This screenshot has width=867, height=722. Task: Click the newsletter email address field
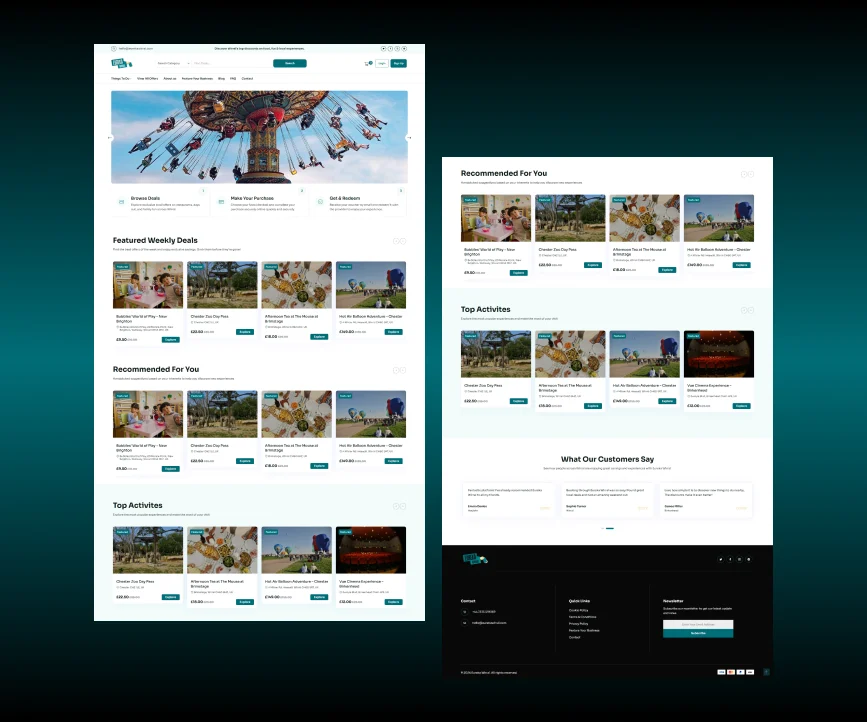[x=697, y=624]
